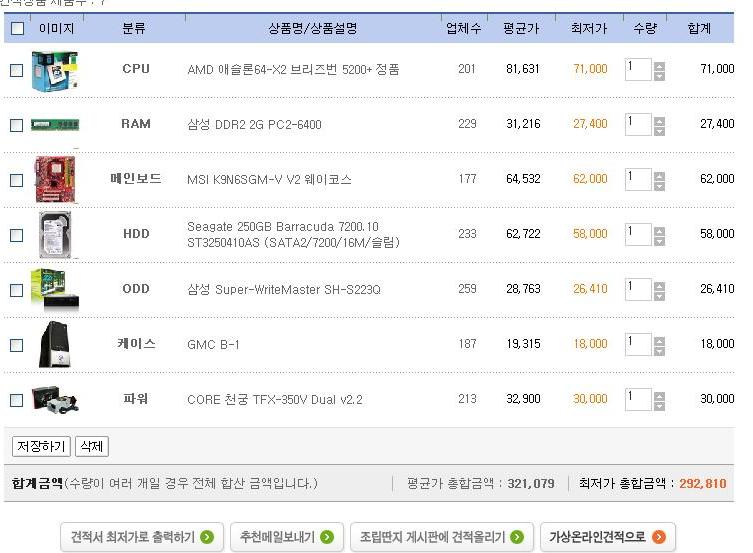The image size is (753, 553).
Task: Click RAM lowest price 27,400
Action: point(590,124)
